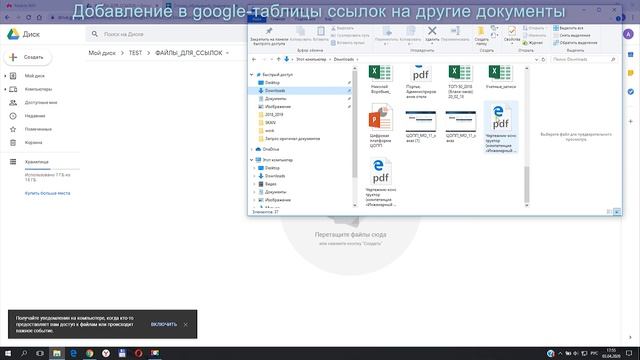Click Этот компьютер in Explorer address bar
This screenshot has height=360, width=640.
click(x=311, y=60)
